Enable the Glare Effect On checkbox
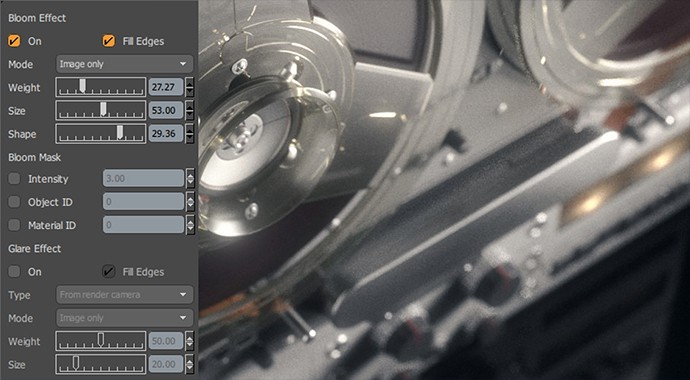This screenshot has width=690, height=380. 14,272
